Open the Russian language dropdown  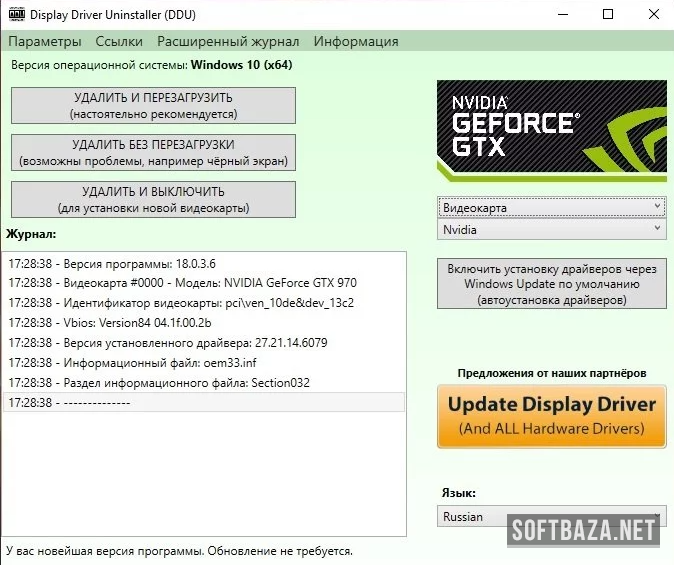pyautogui.click(x=551, y=517)
